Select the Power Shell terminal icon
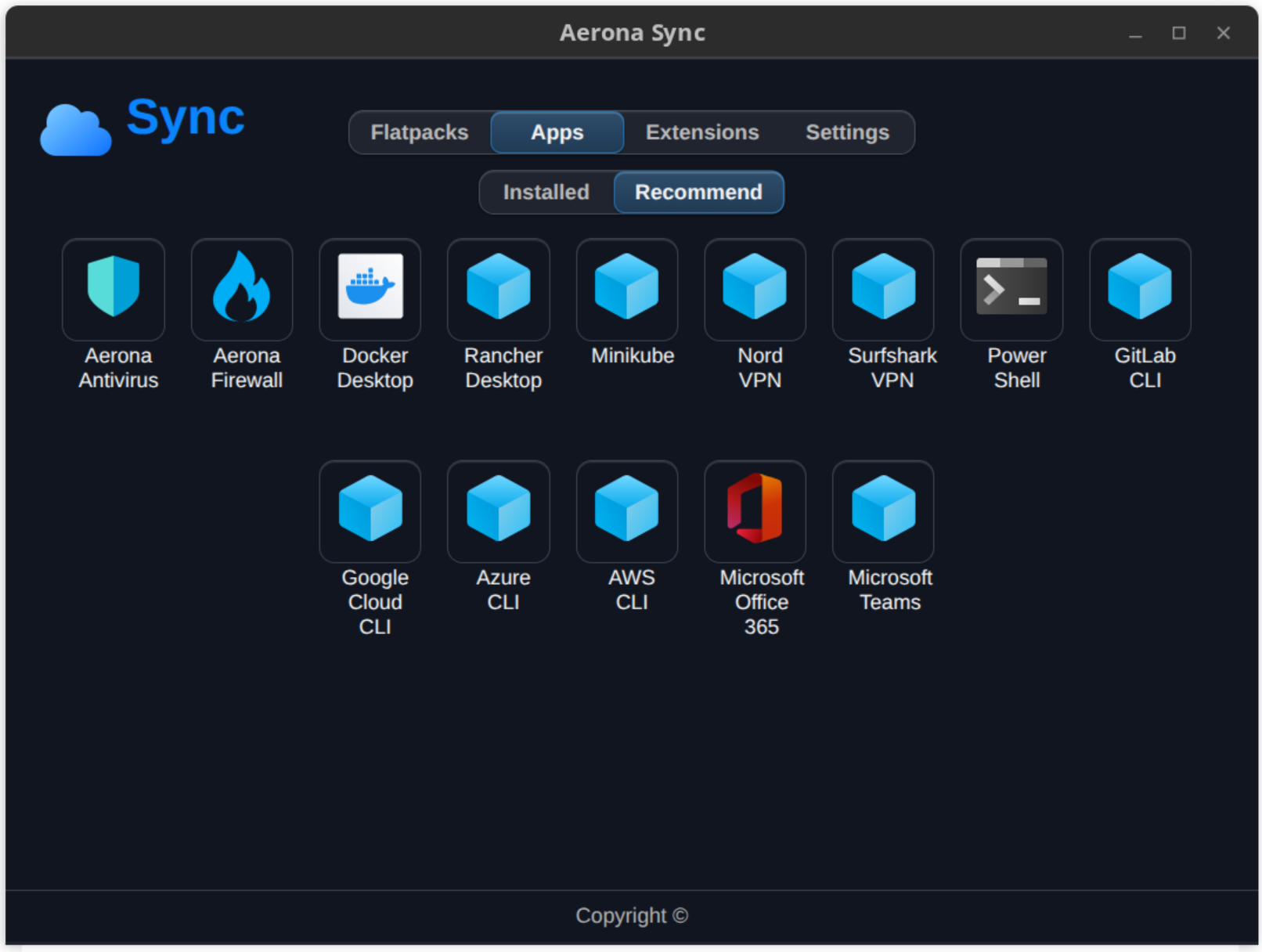 tap(1012, 289)
